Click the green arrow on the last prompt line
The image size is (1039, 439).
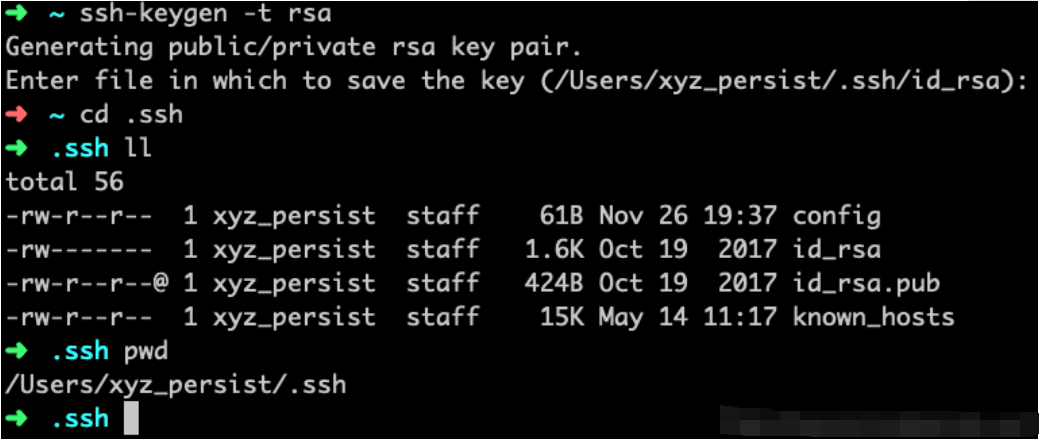18,419
